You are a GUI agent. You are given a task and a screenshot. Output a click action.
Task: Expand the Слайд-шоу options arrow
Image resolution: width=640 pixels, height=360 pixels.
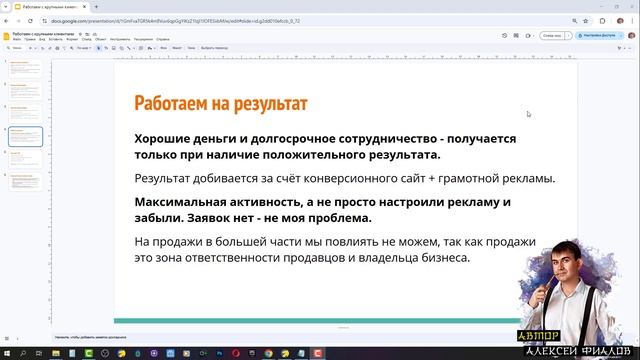click(x=569, y=36)
